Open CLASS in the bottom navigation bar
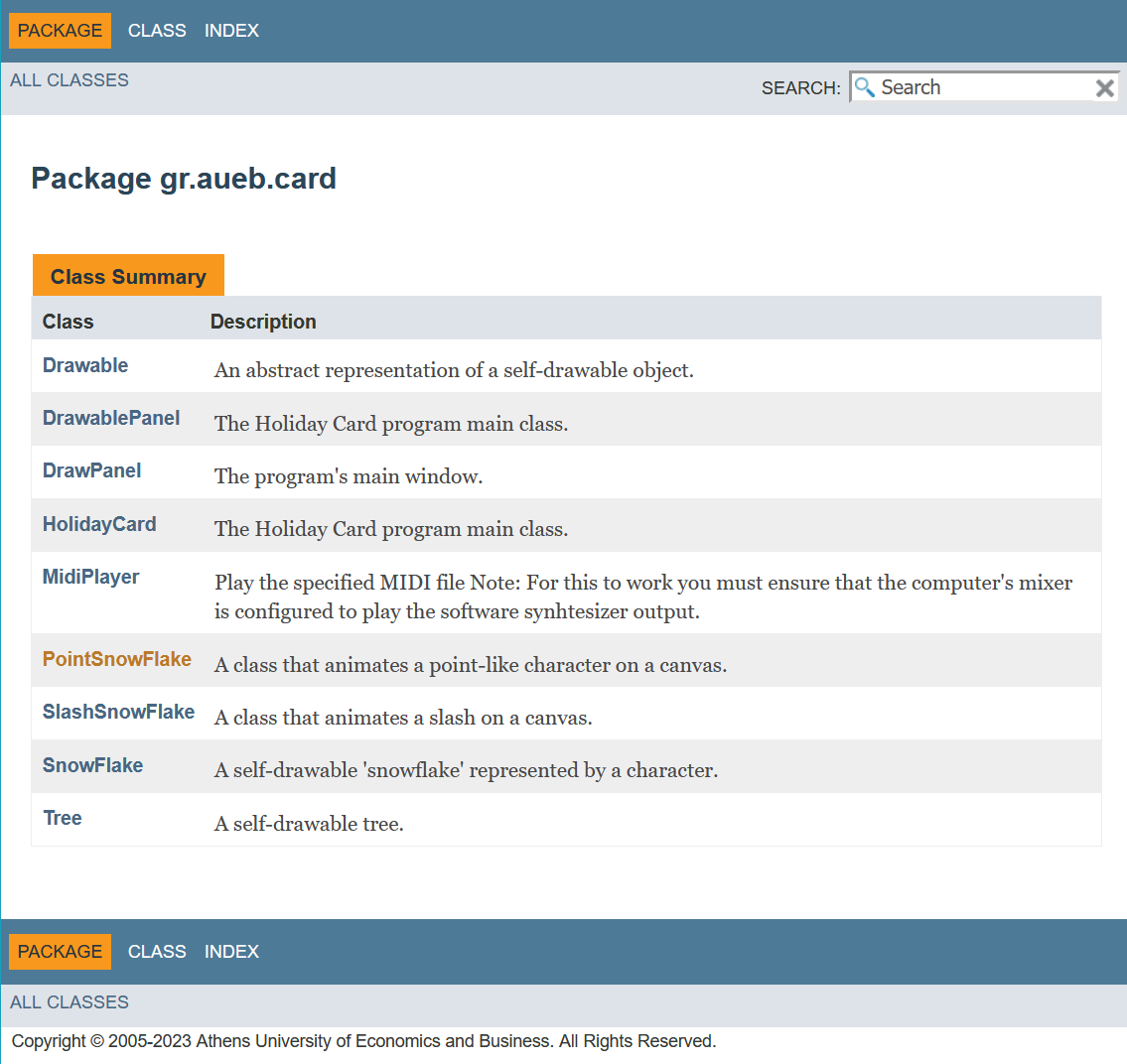1127x1064 pixels. point(157,951)
